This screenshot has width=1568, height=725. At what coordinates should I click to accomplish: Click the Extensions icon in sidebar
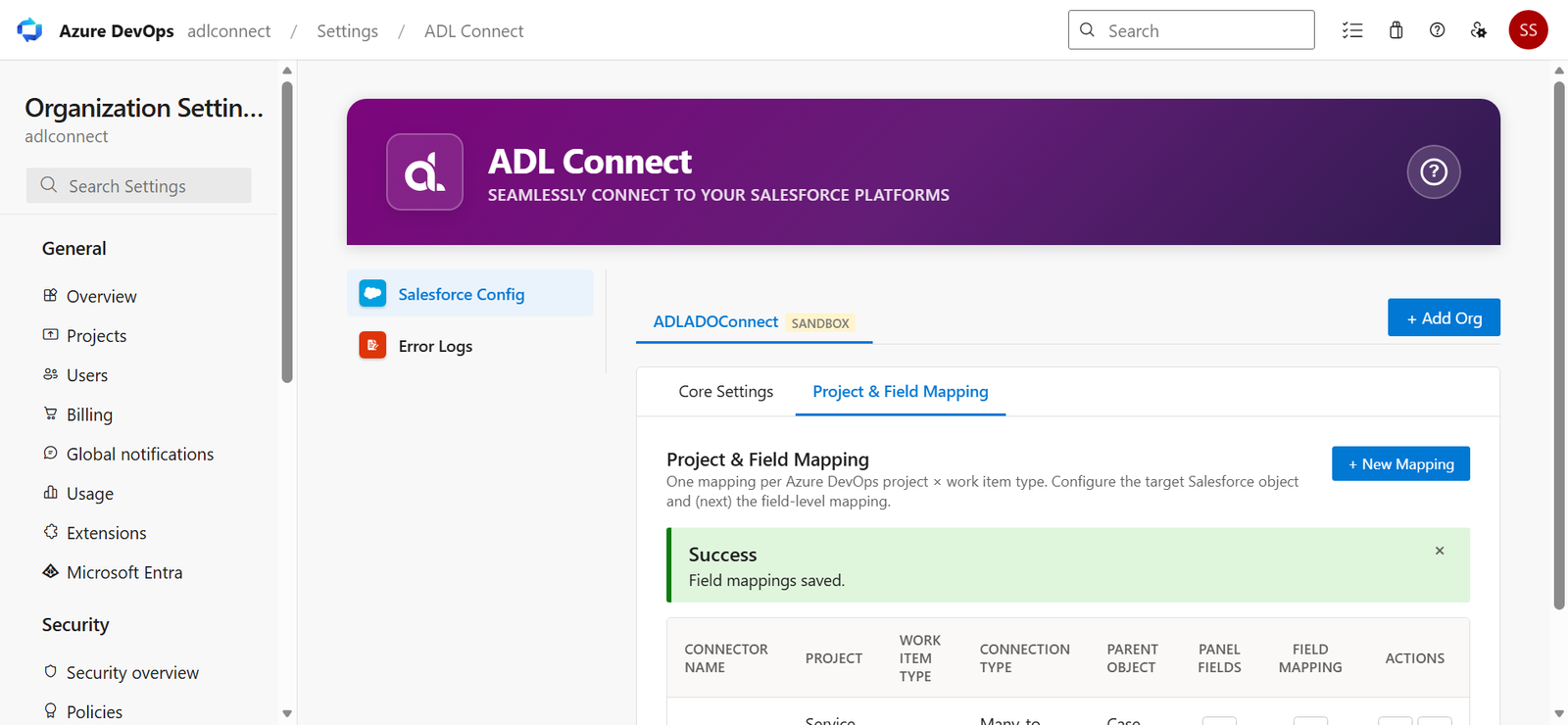tap(50, 531)
